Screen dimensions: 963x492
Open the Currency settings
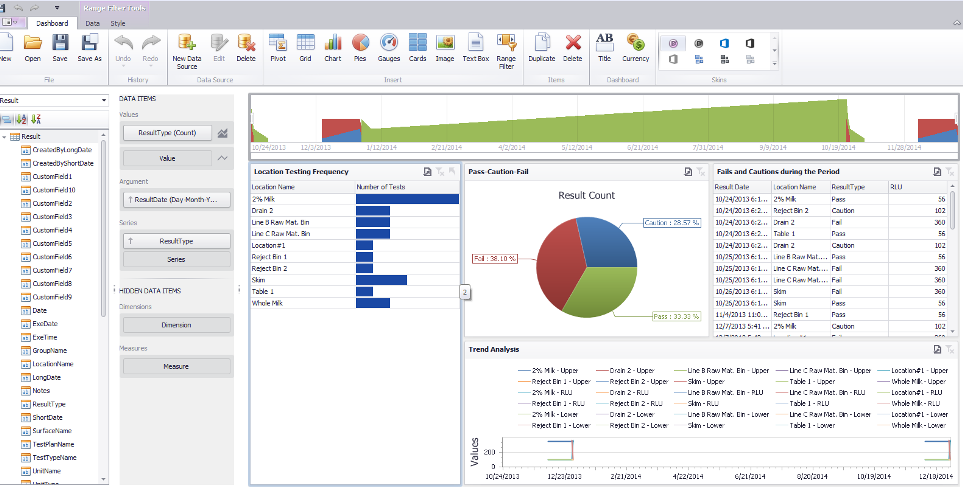[635, 46]
